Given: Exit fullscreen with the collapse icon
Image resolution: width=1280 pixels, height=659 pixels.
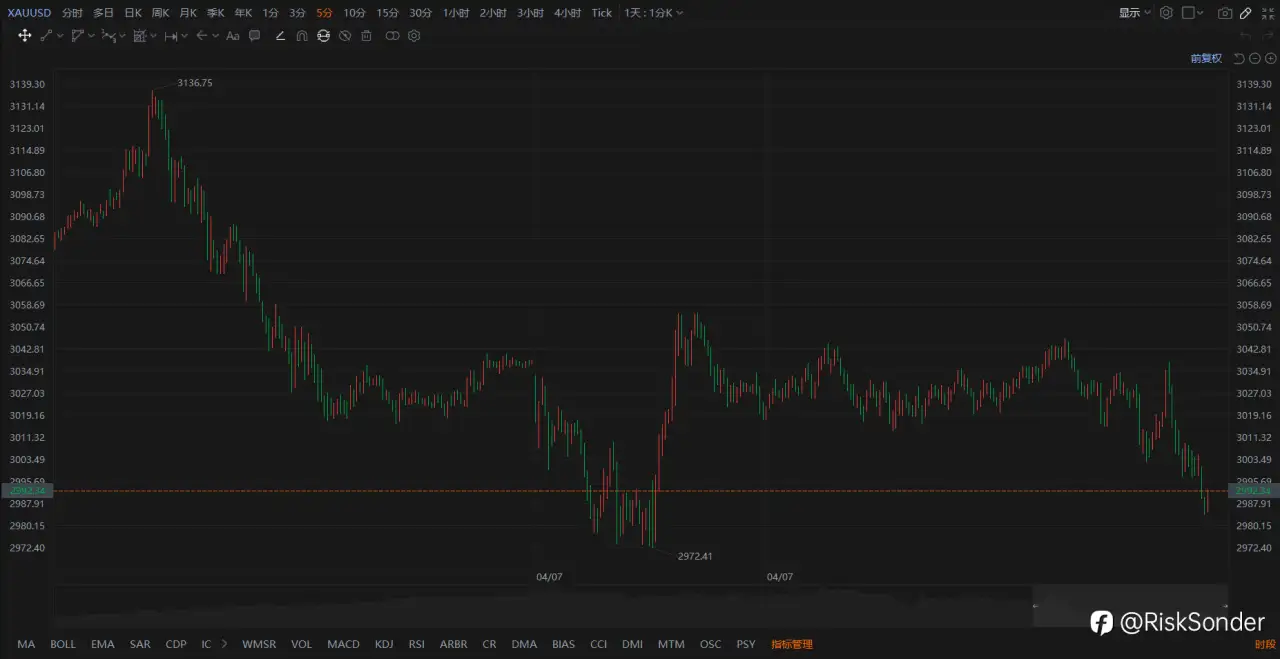Looking at the screenshot, I should pyautogui.click(x=1268, y=13).
